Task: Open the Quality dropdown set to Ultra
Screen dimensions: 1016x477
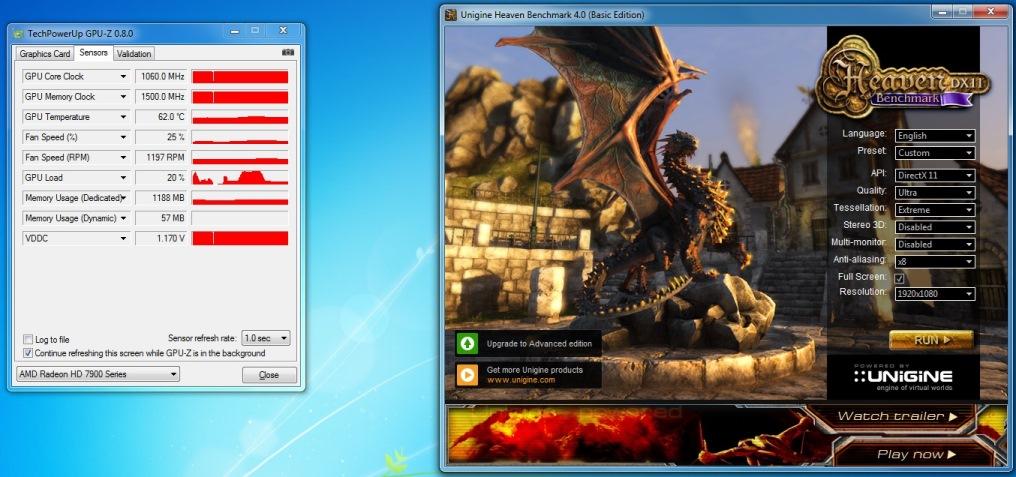Action: [935, 192]
